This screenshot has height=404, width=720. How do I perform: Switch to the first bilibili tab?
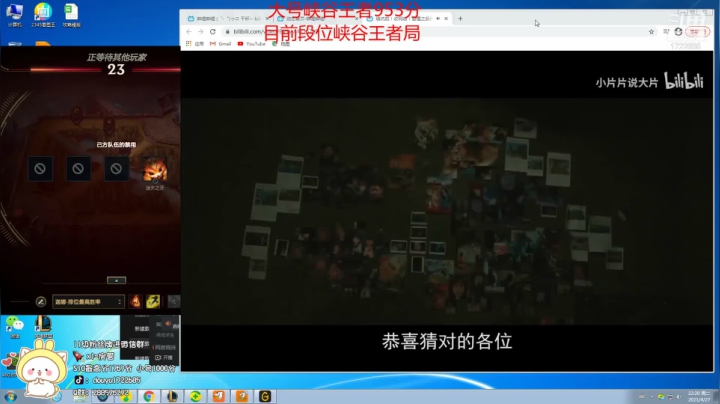(228, 19)
